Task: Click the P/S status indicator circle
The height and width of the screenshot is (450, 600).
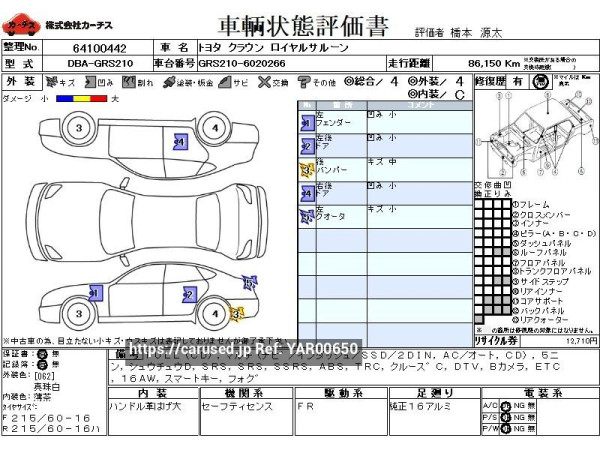Action: click(505, 418)
